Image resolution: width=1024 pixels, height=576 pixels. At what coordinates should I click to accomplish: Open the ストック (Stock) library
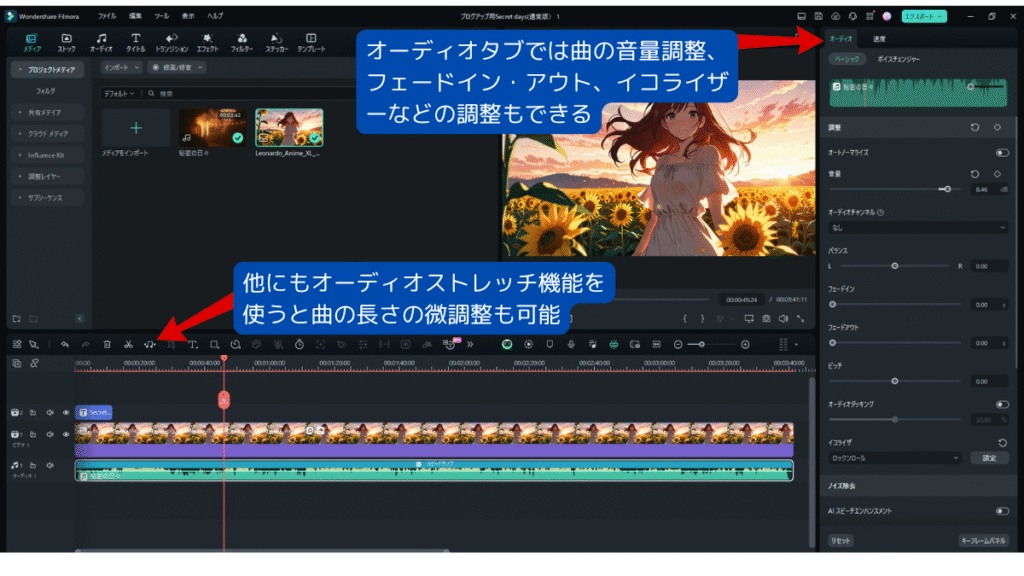pyautogui.click(x=66, y=42)
